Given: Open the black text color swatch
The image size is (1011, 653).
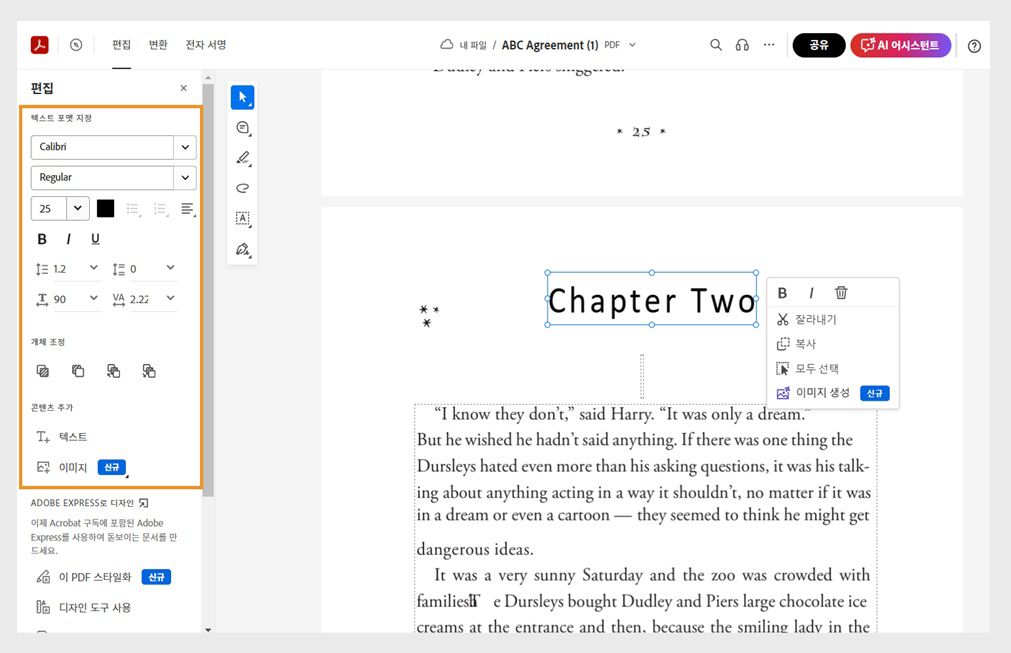Looking at the screenshot, I should point(105,208).
